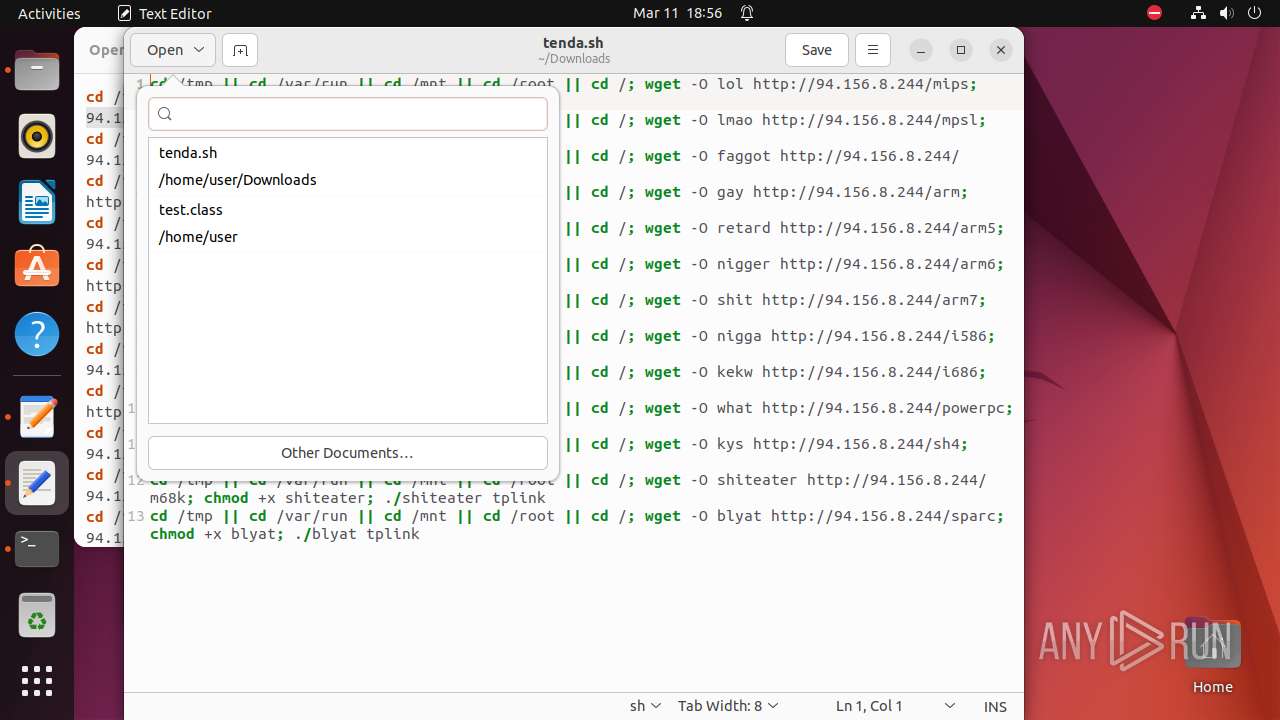Open the Files app in the dock
Viewport: 1280px width, 720px height.
[37, 71]
